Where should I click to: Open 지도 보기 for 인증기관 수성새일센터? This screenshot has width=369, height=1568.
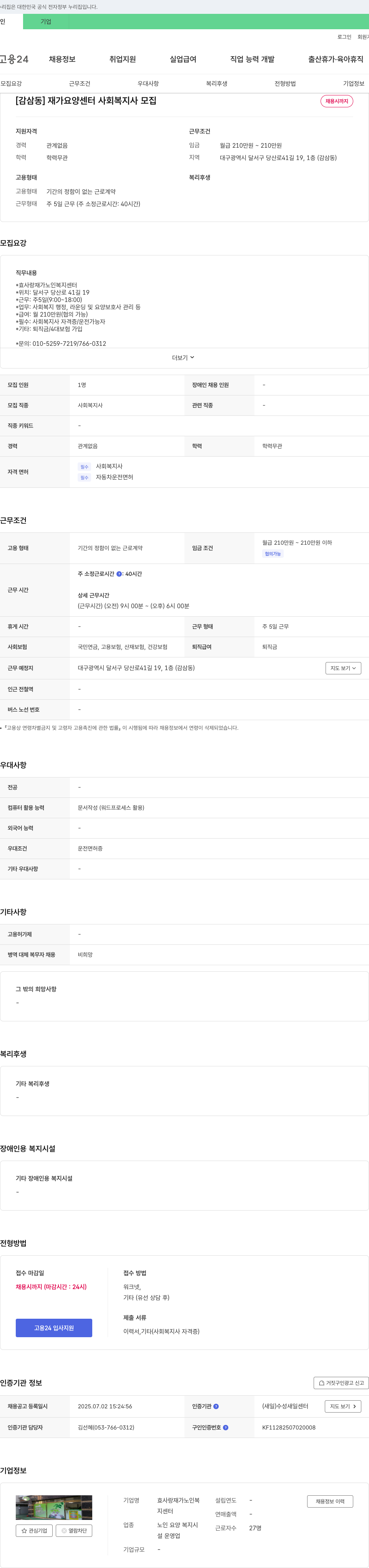coord(344,1406)
